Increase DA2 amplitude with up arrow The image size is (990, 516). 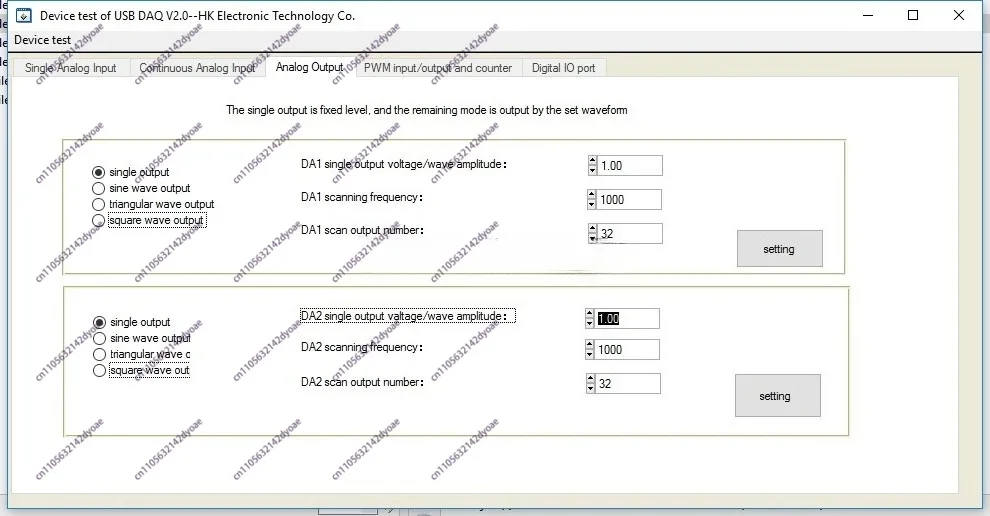click(x=590, y=313)
